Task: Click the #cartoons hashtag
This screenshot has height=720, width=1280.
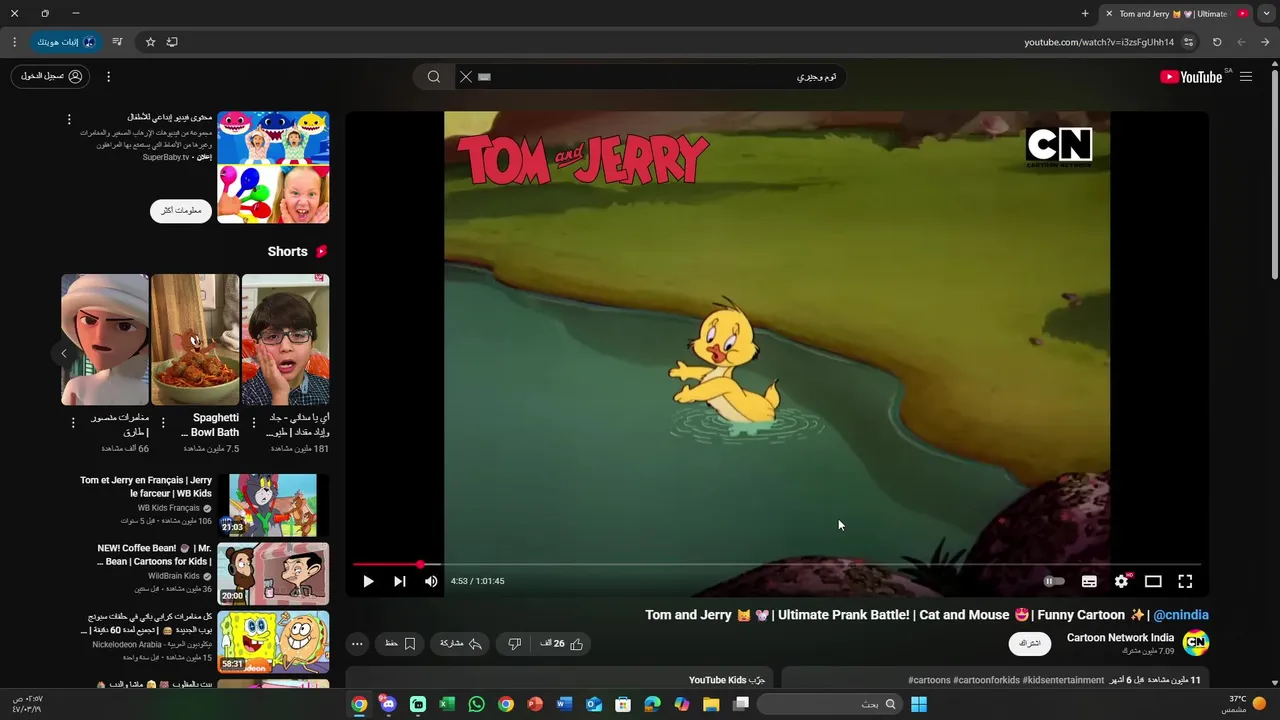Action: point(929,680)
